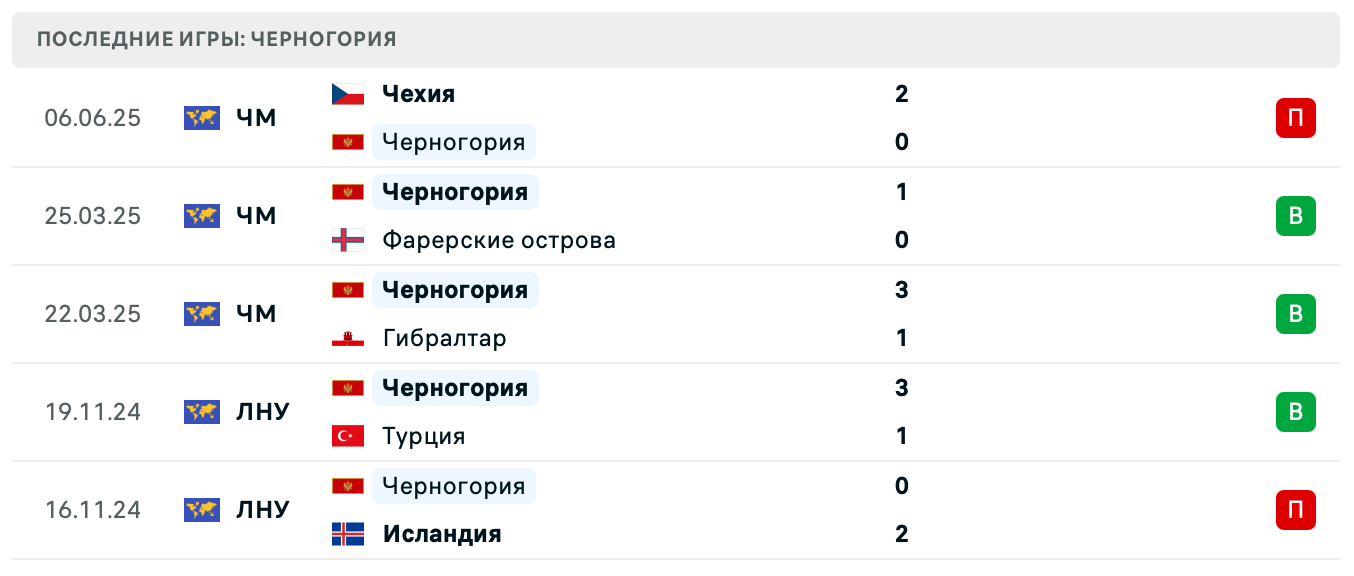Image resolution: width=1354 pixels, height=576 pixels.
Task: Click the Turkey flag icon
Action: point(348,436)
